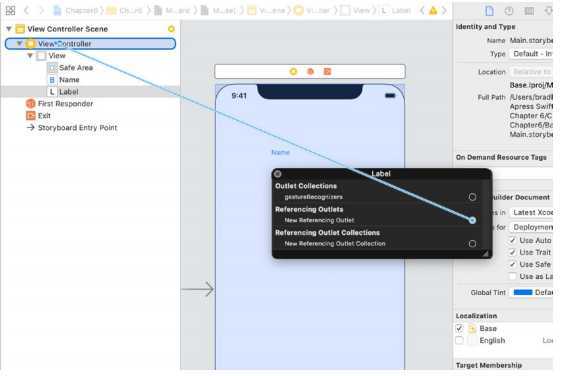Close the Label connections popup
This screenshot has height=376, width=564.
[x=278, y=174]
